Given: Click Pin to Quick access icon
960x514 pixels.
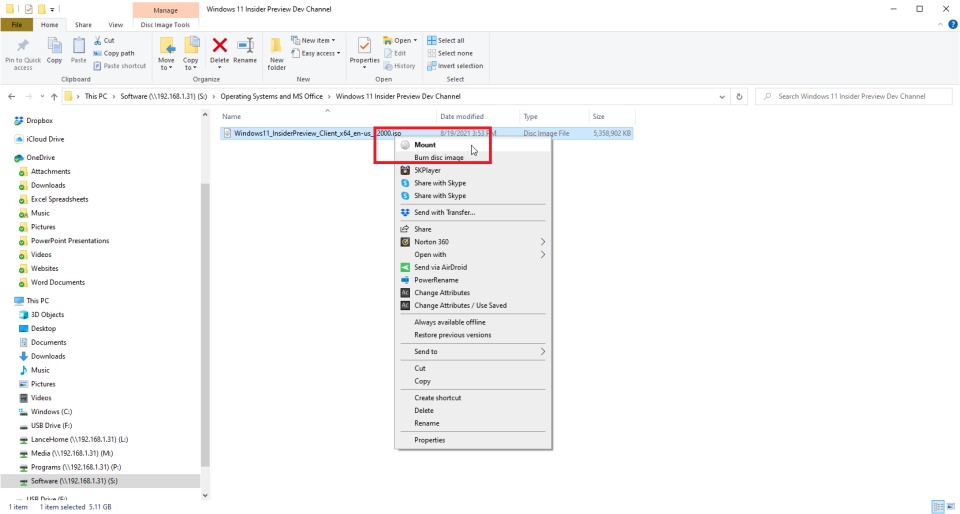Looking at the screenshot, I should tap(22, 46).
